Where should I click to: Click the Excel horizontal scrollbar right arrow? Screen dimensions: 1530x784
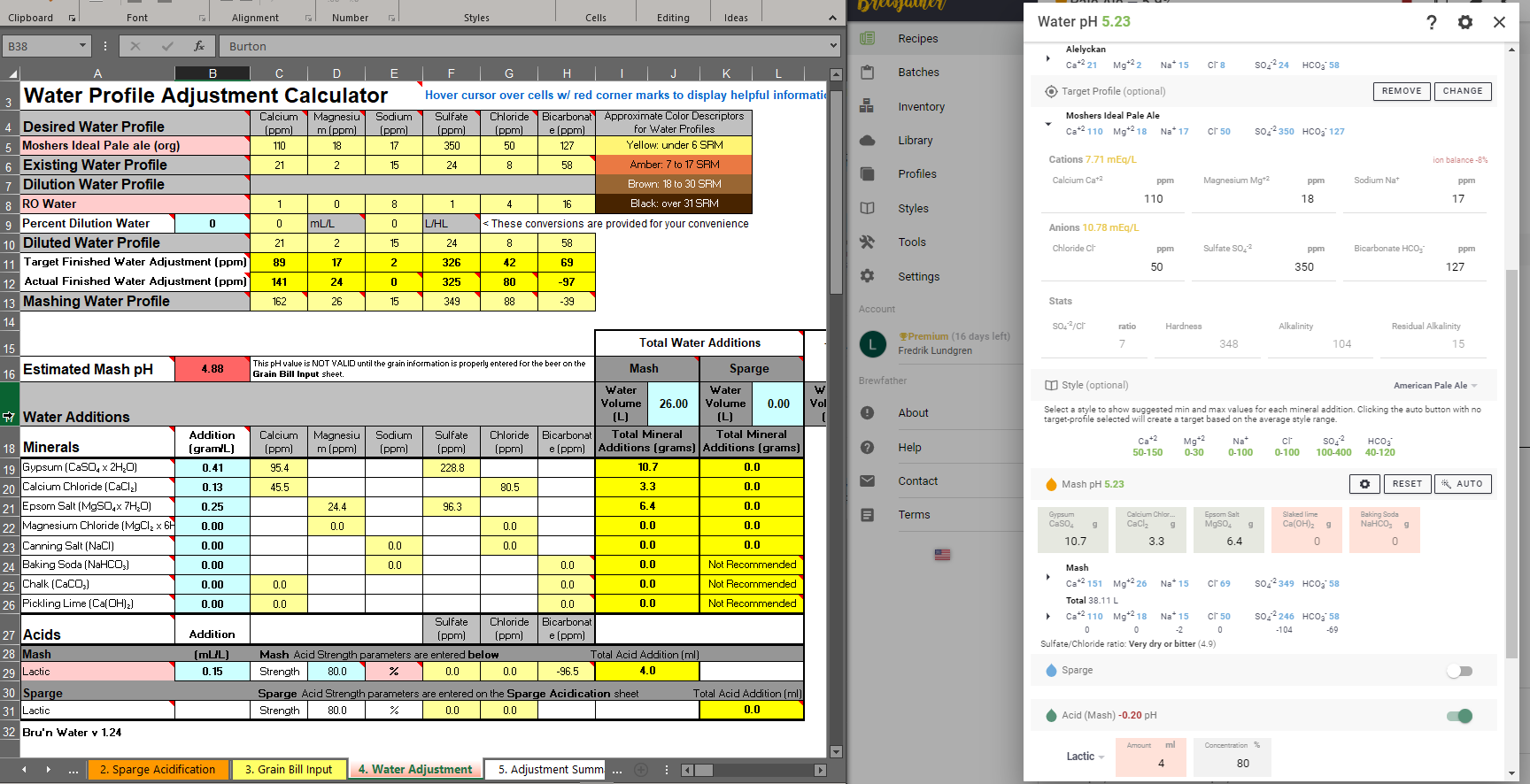point(820,770)
